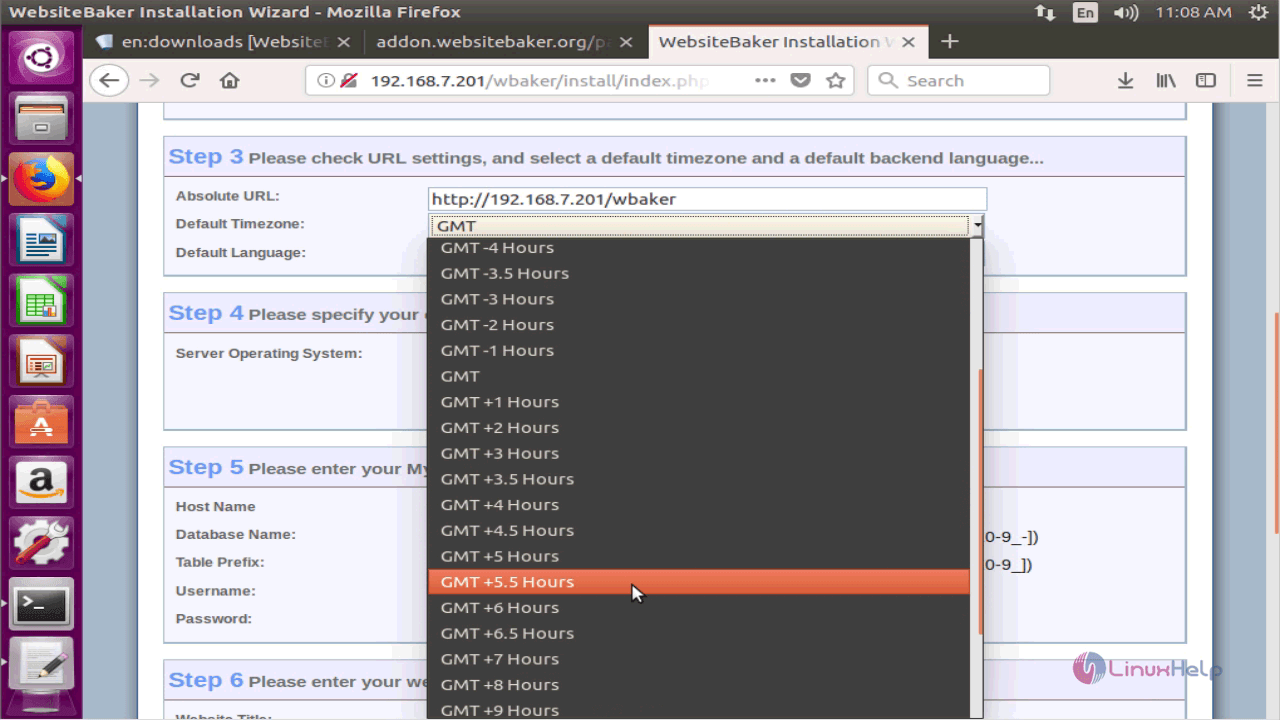Select GMT +6.5 Hours option
1280x720 pixels.
[x=698, y=634]
